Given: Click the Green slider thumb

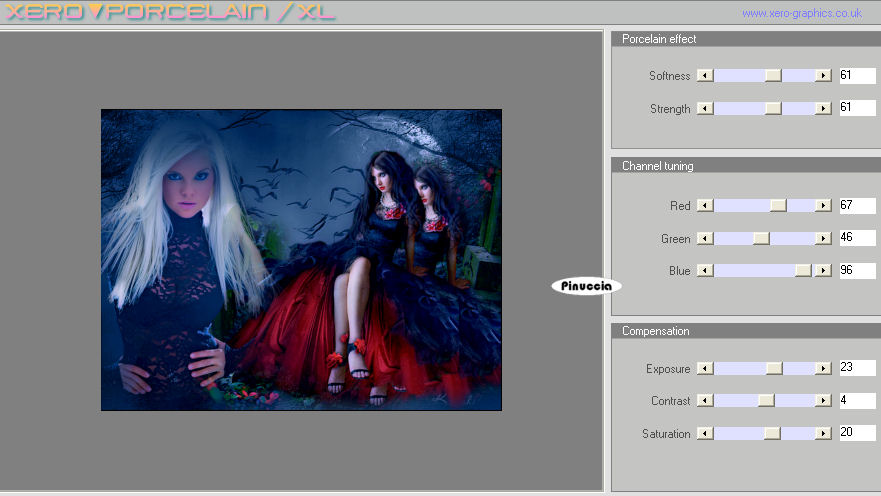Looking at the screenshot, I should 761,238.
